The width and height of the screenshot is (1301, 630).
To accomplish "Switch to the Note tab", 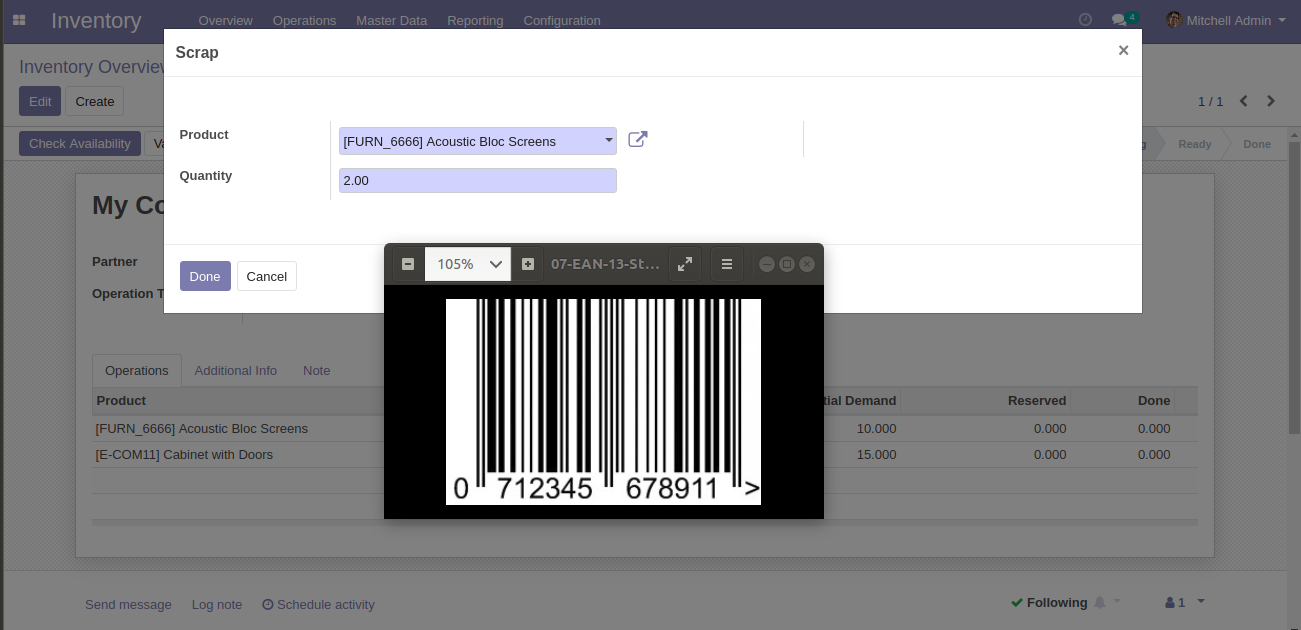I will (x=317, y=370).
